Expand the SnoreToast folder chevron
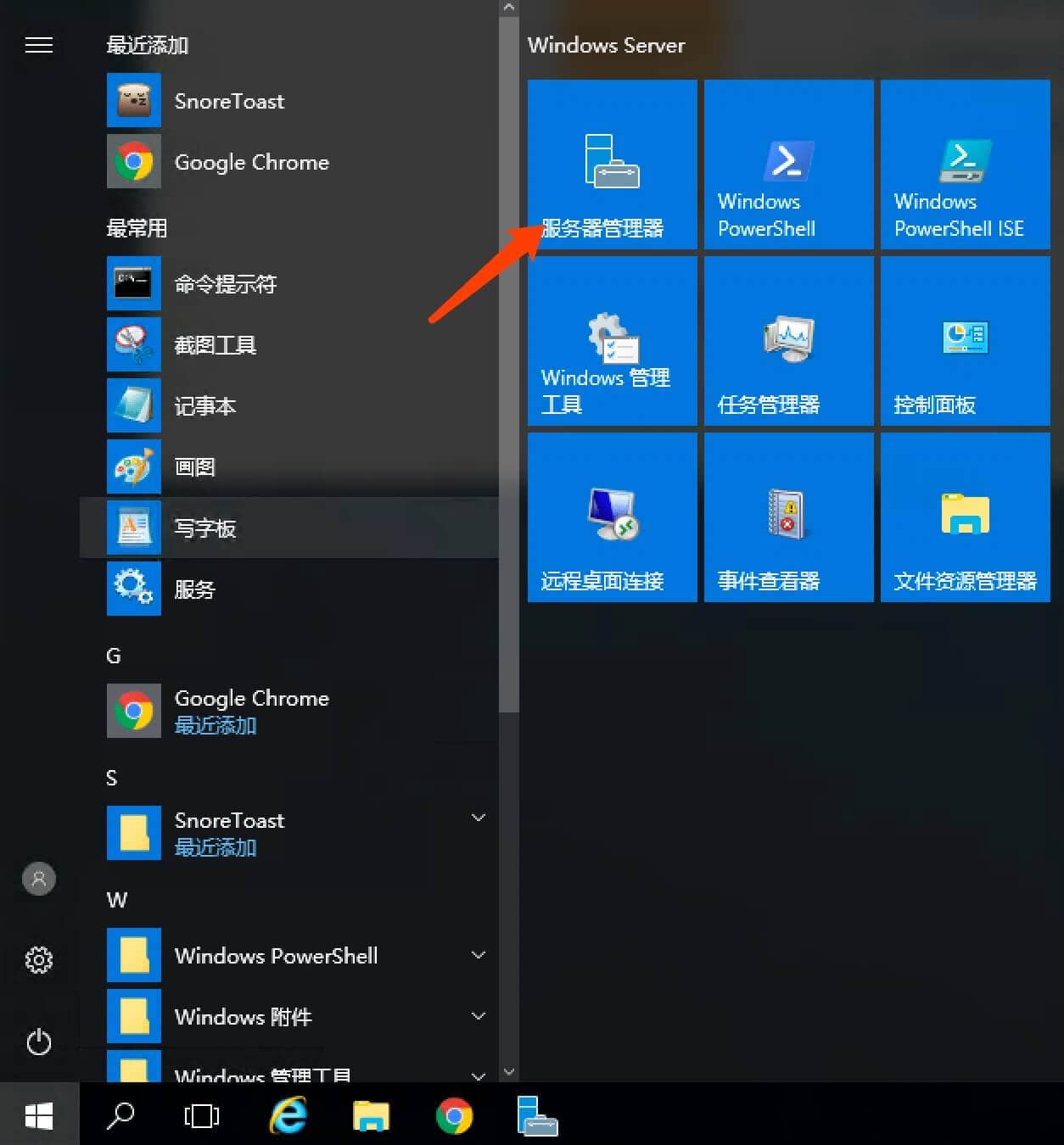1064x1145 pixels. click(x=479, y=818)
